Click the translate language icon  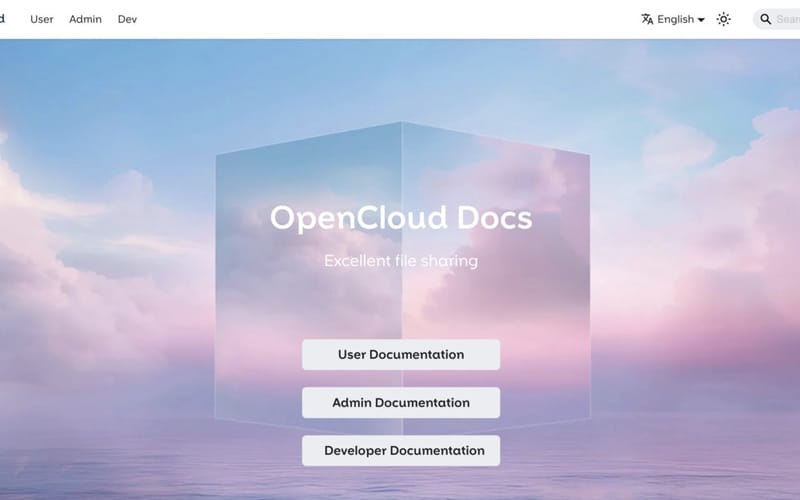click(647, 19)
